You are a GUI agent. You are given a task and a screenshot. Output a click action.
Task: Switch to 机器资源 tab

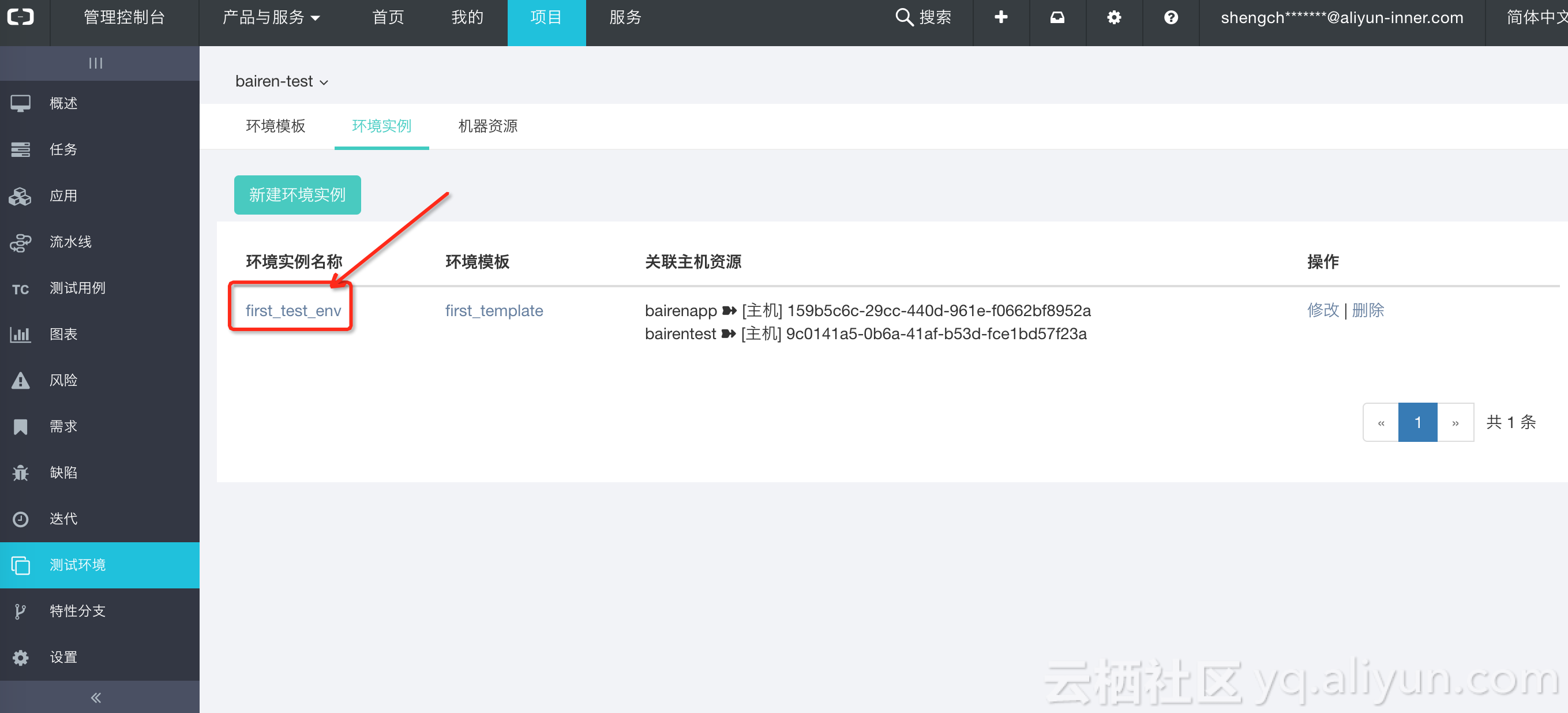[487, 126]
